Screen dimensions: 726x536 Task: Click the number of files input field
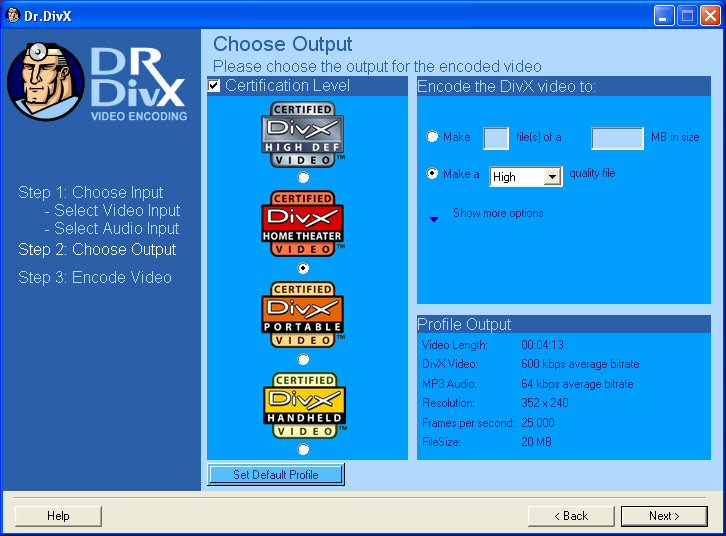click(x=496, y=138)
